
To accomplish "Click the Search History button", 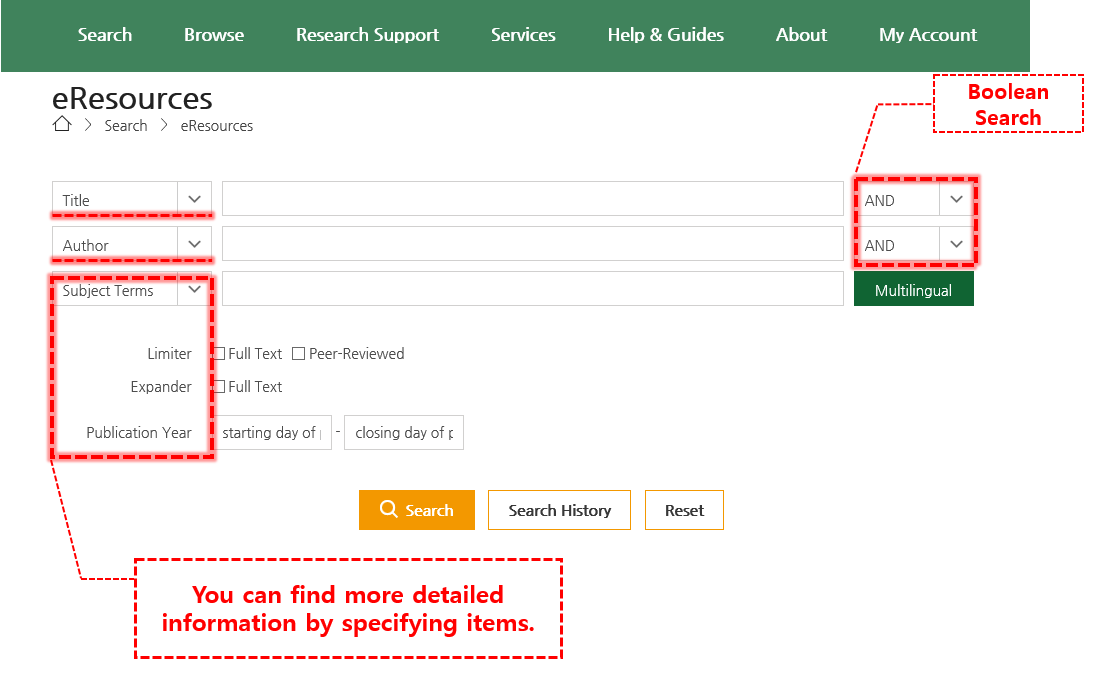I will tap(559, 510).
